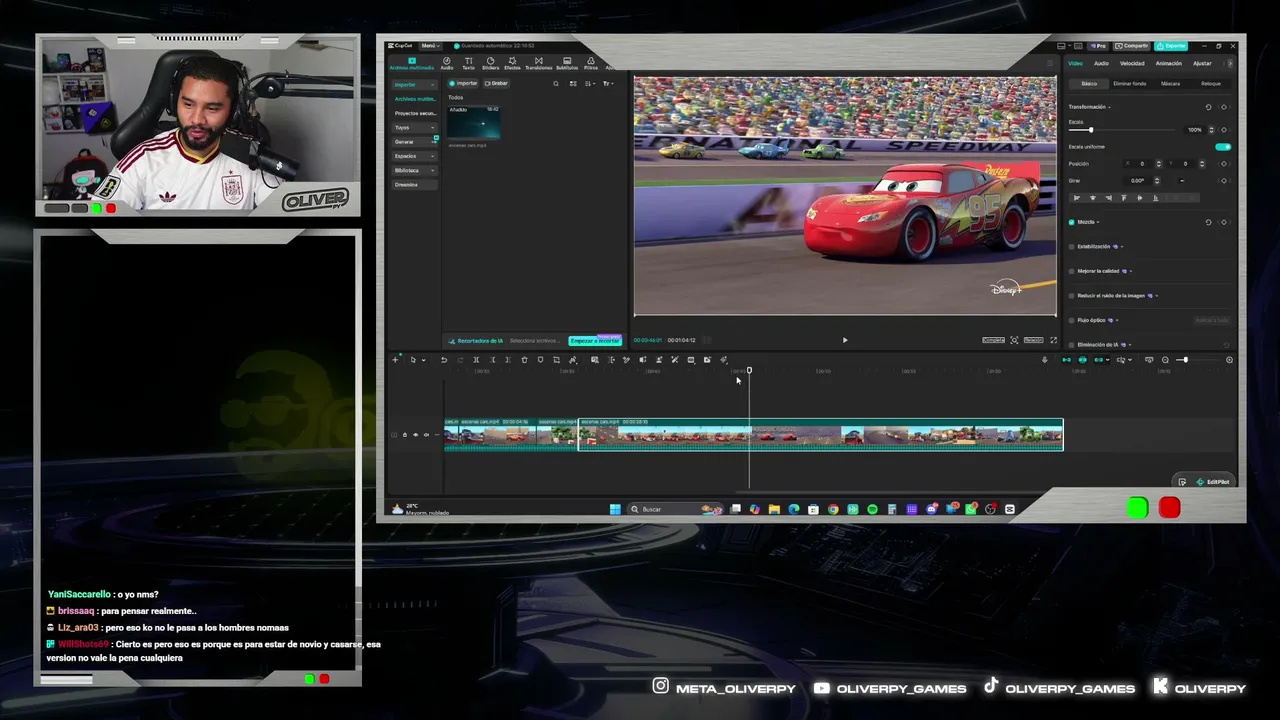Click the Compartir button

tap(1134, 46)
